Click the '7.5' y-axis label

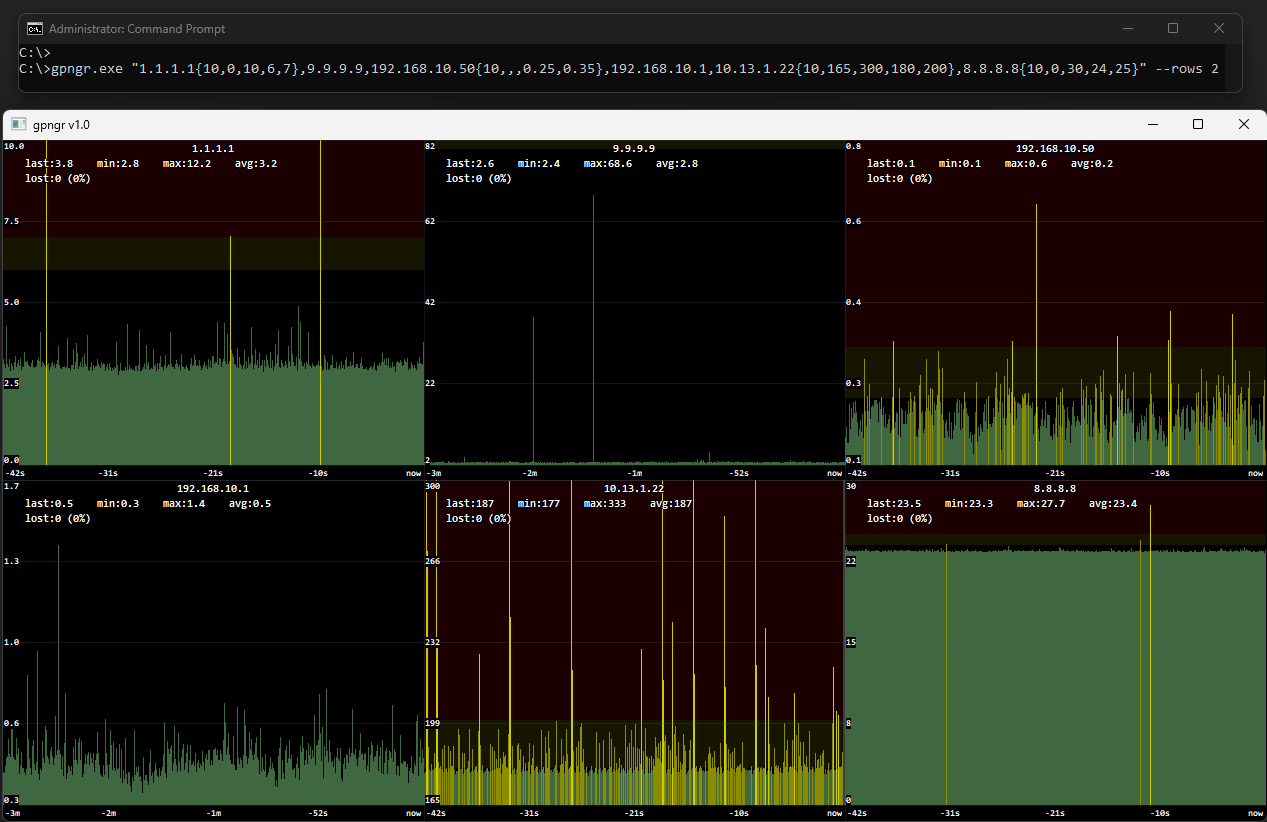coord(12,220)
